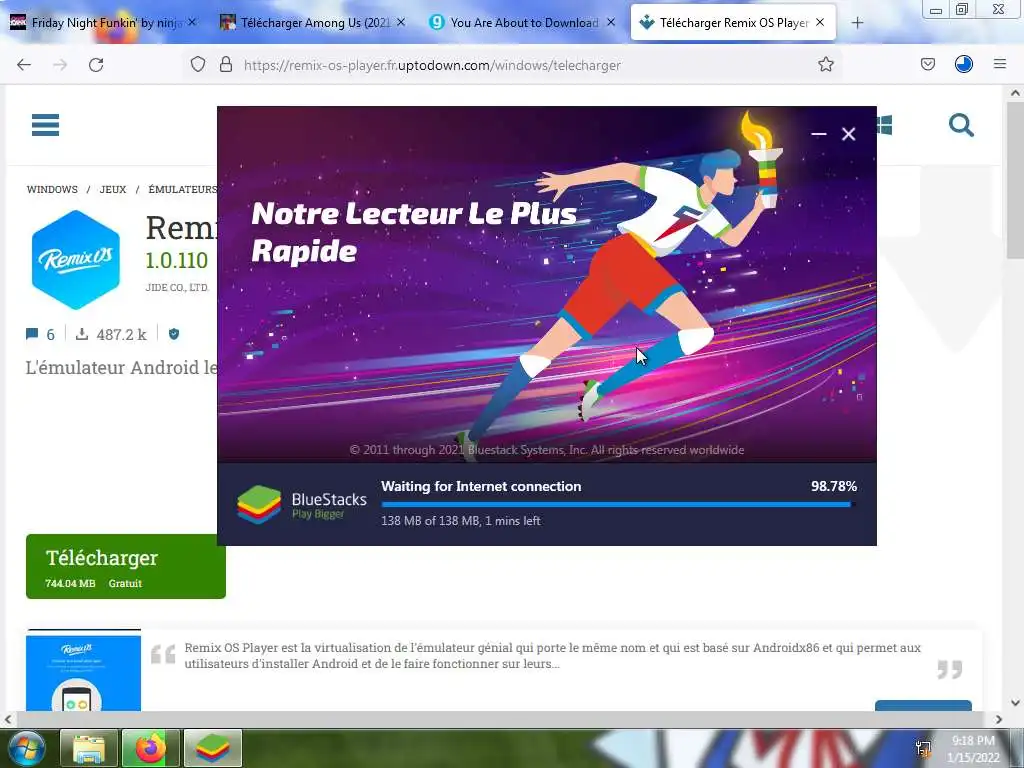Click the horizontal scrollbar right arrow
The height and width of the screenshot is (768, 1024).
(x=998, y=720)
